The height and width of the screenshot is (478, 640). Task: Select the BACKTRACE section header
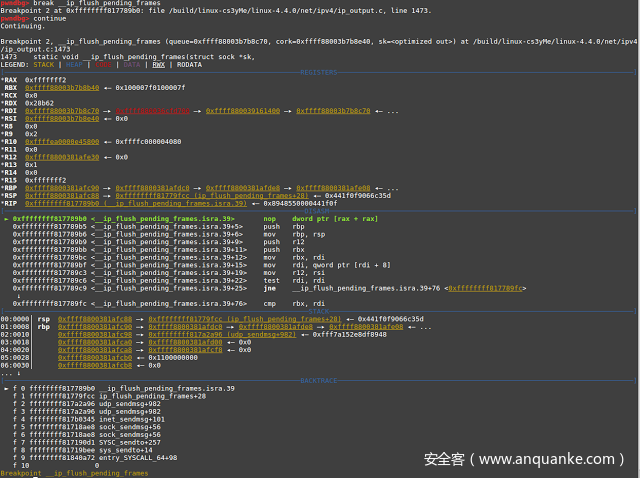click(319, 380)
